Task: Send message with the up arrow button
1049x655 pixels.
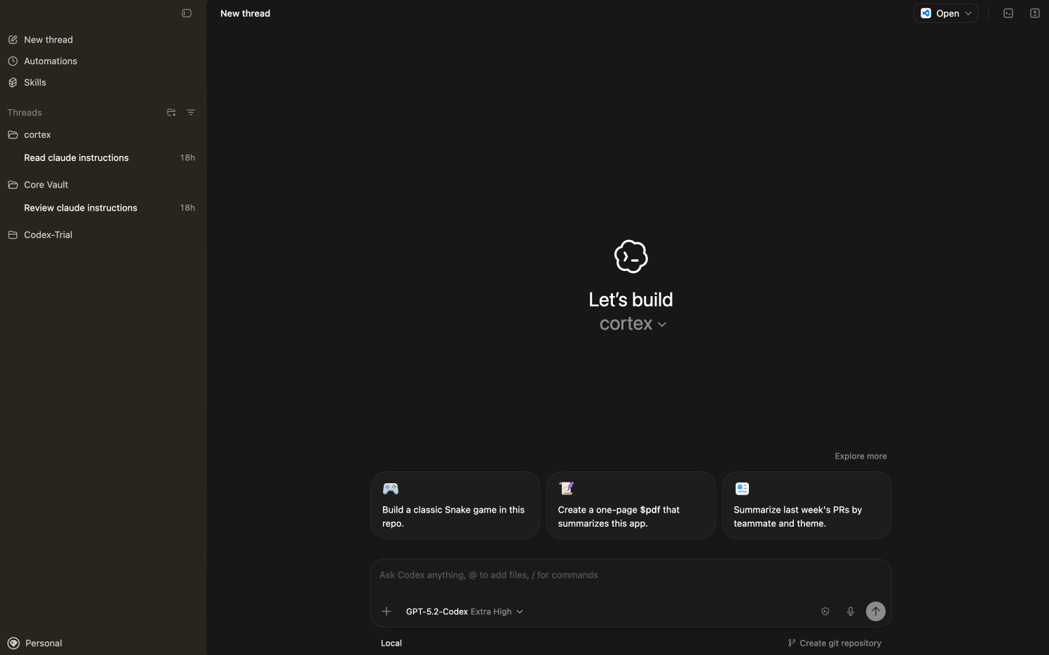Action: click(x=876, y=611)
